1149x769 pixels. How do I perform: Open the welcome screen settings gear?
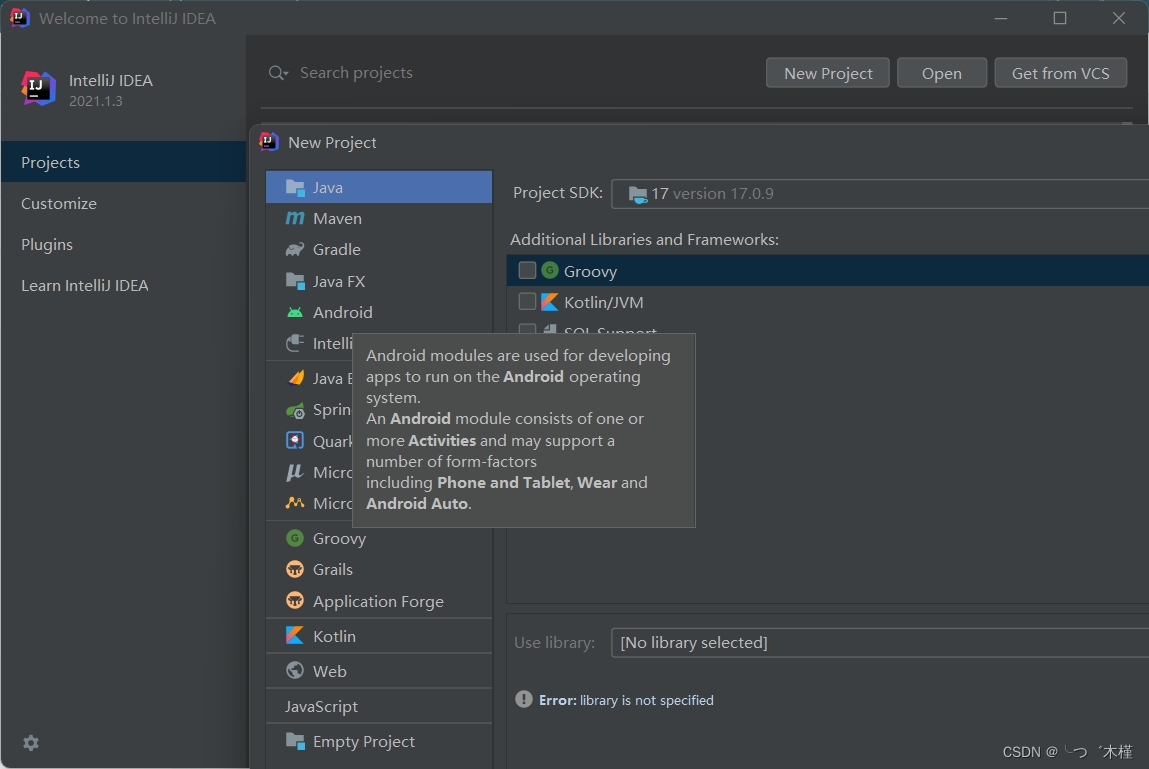(30, 743)
